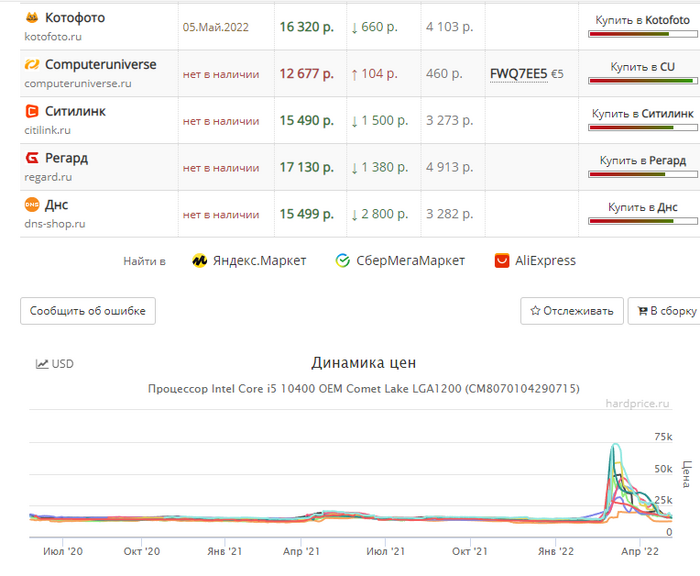Click the Окт '21 axis label
Screen dimensions: 700x576
coord(470,551)
